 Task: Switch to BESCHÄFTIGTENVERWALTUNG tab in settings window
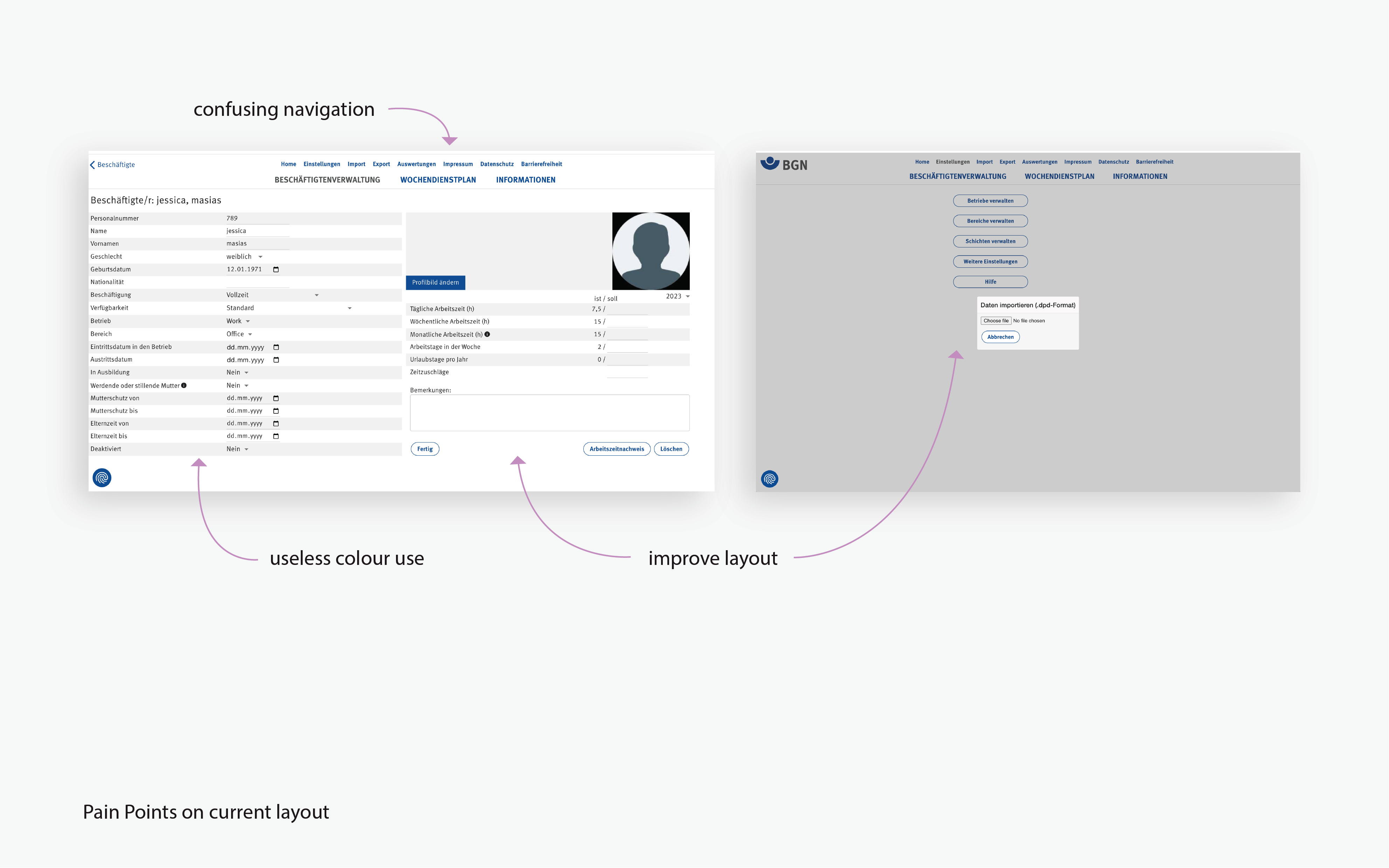pos(957,176)
